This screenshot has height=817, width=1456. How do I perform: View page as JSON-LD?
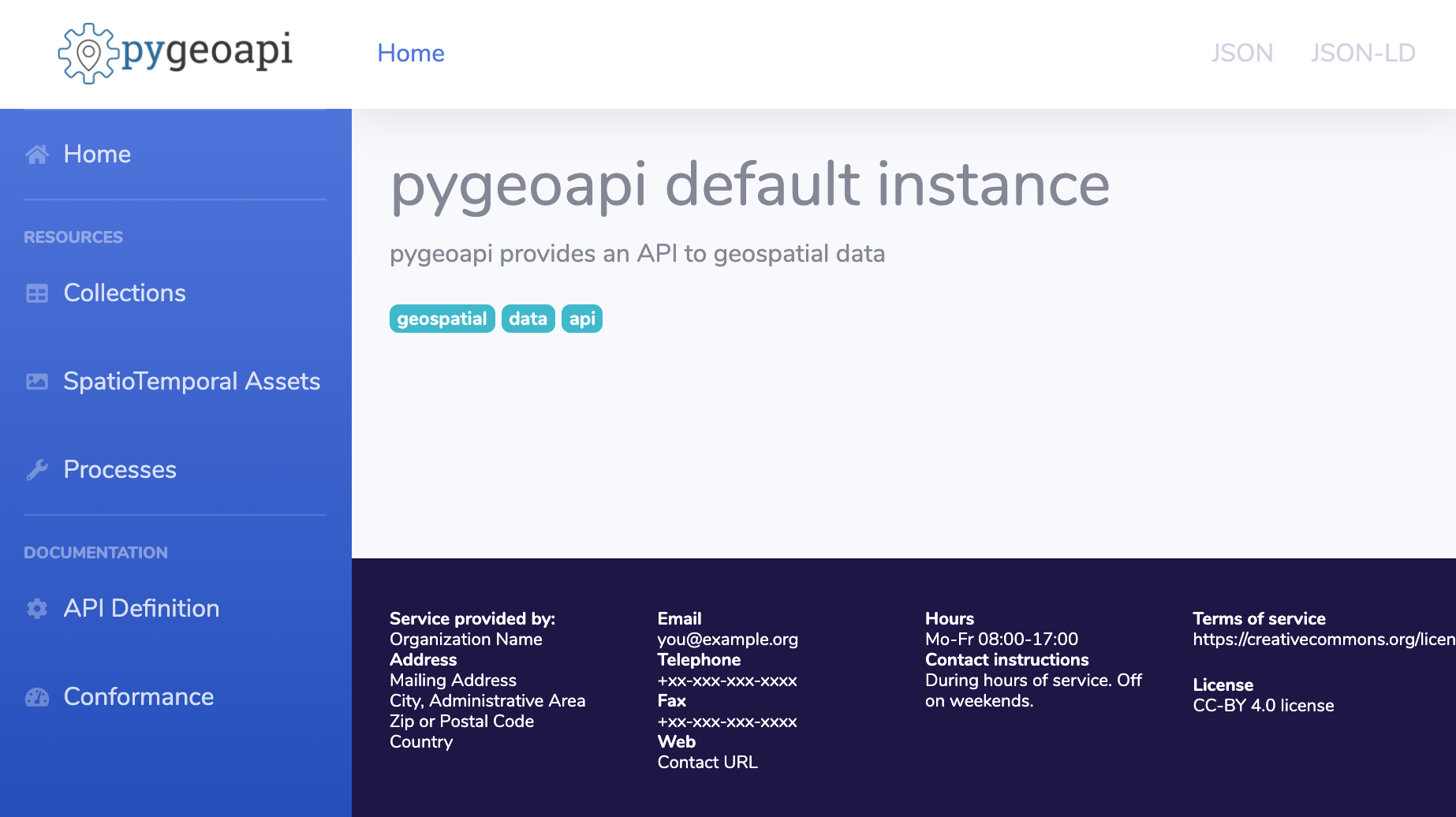click(x=1362, y=53)
